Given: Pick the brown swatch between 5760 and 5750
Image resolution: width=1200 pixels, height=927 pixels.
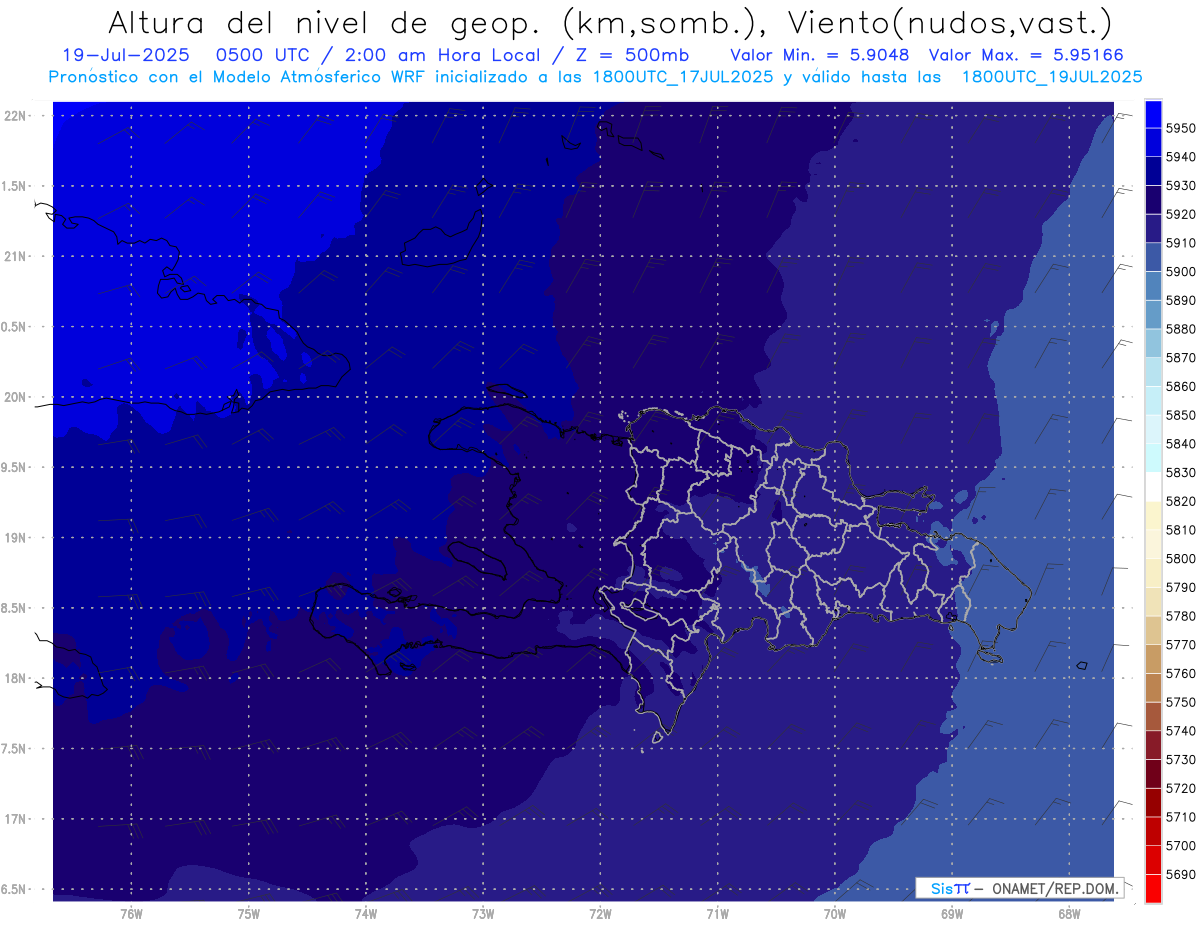Looking at the screenshot, I should tap(1153, 688).
